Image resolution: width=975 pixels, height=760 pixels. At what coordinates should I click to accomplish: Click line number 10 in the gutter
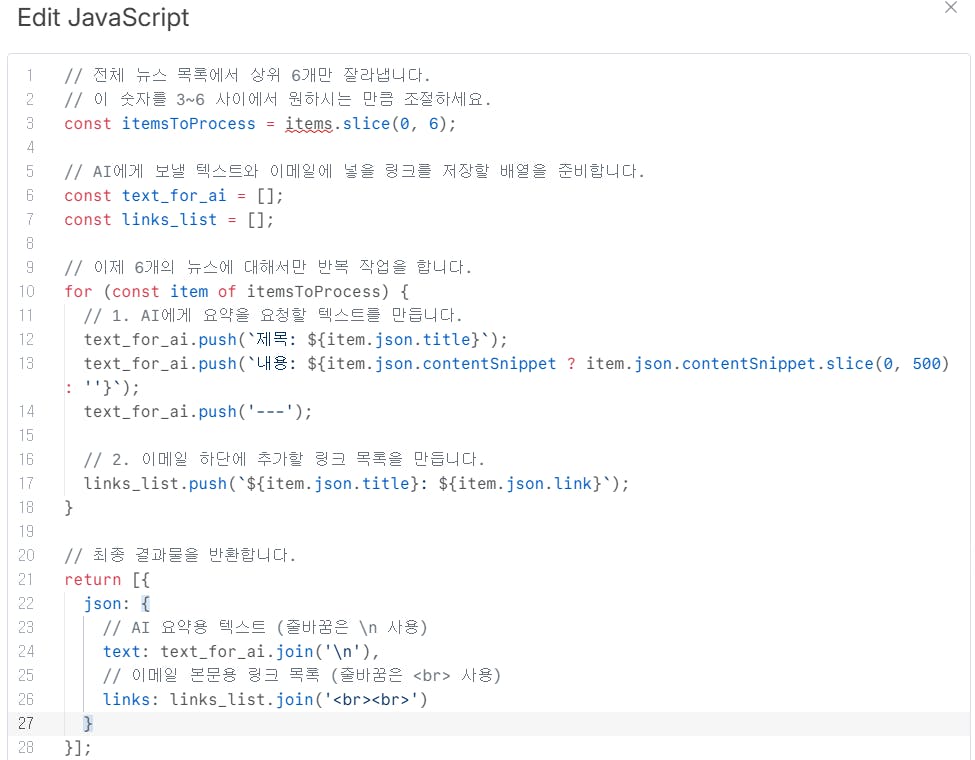coord(26,291)
